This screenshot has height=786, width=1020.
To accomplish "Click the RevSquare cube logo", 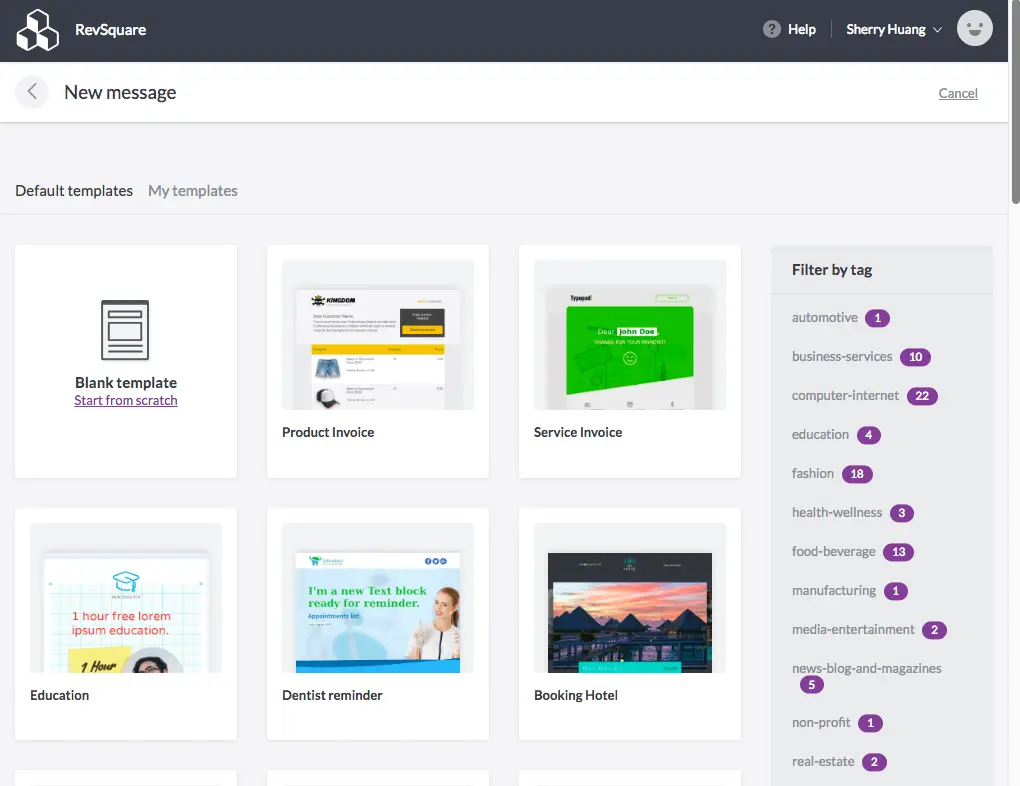I will click(37, 29).
